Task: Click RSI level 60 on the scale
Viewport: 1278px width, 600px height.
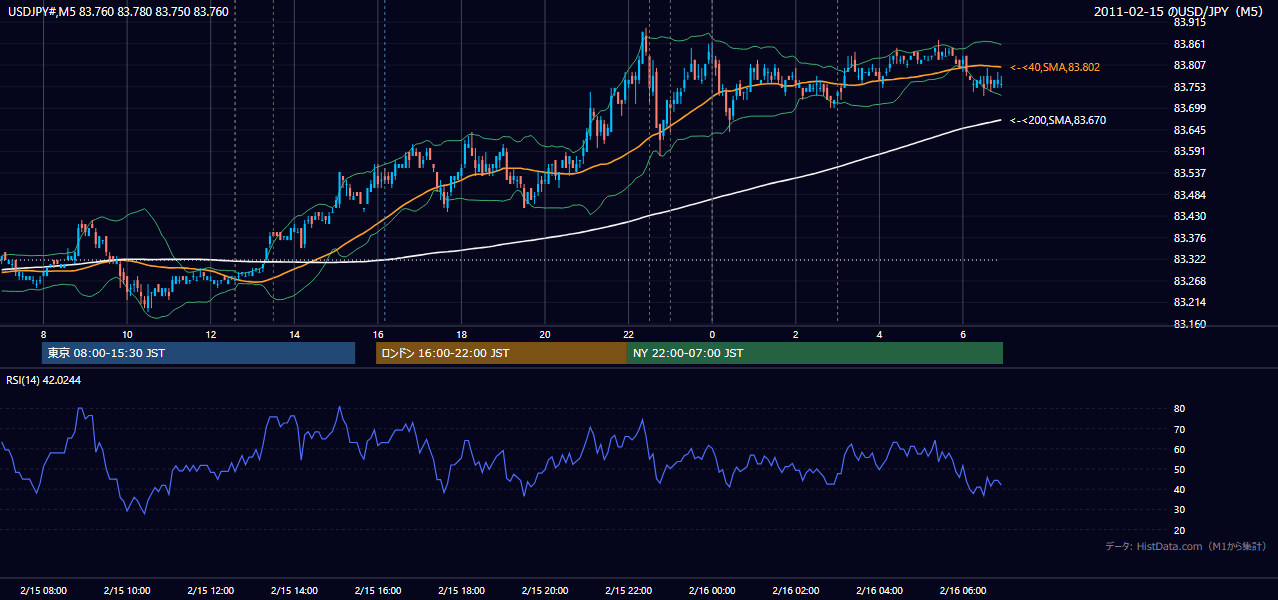Action: (x=1179, y=449)
